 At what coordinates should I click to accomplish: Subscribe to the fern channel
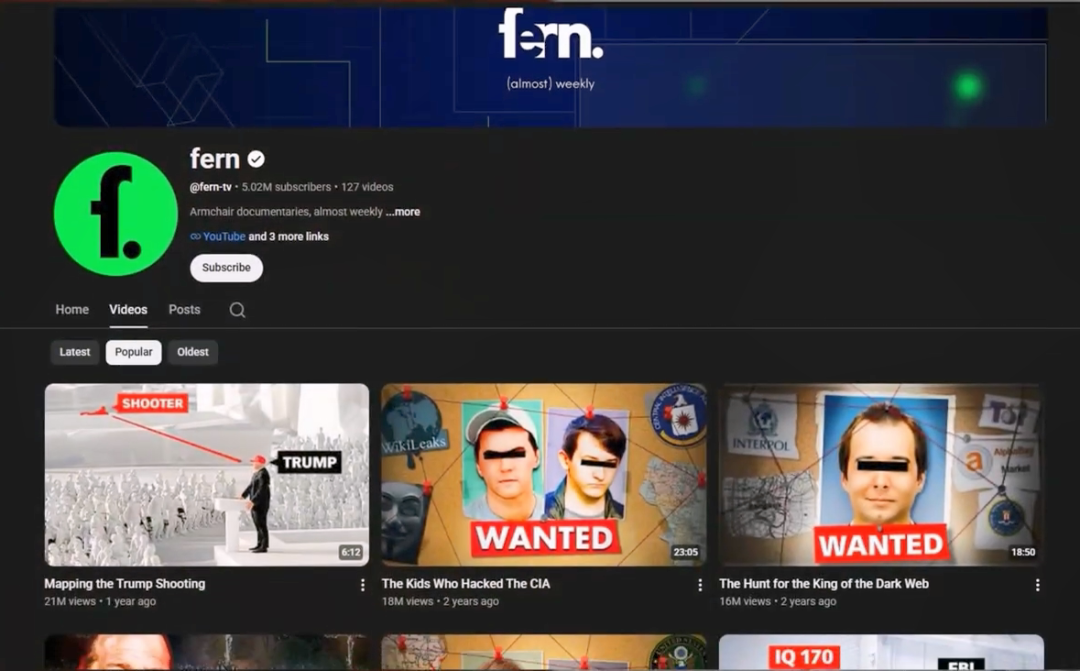point(227,268)
